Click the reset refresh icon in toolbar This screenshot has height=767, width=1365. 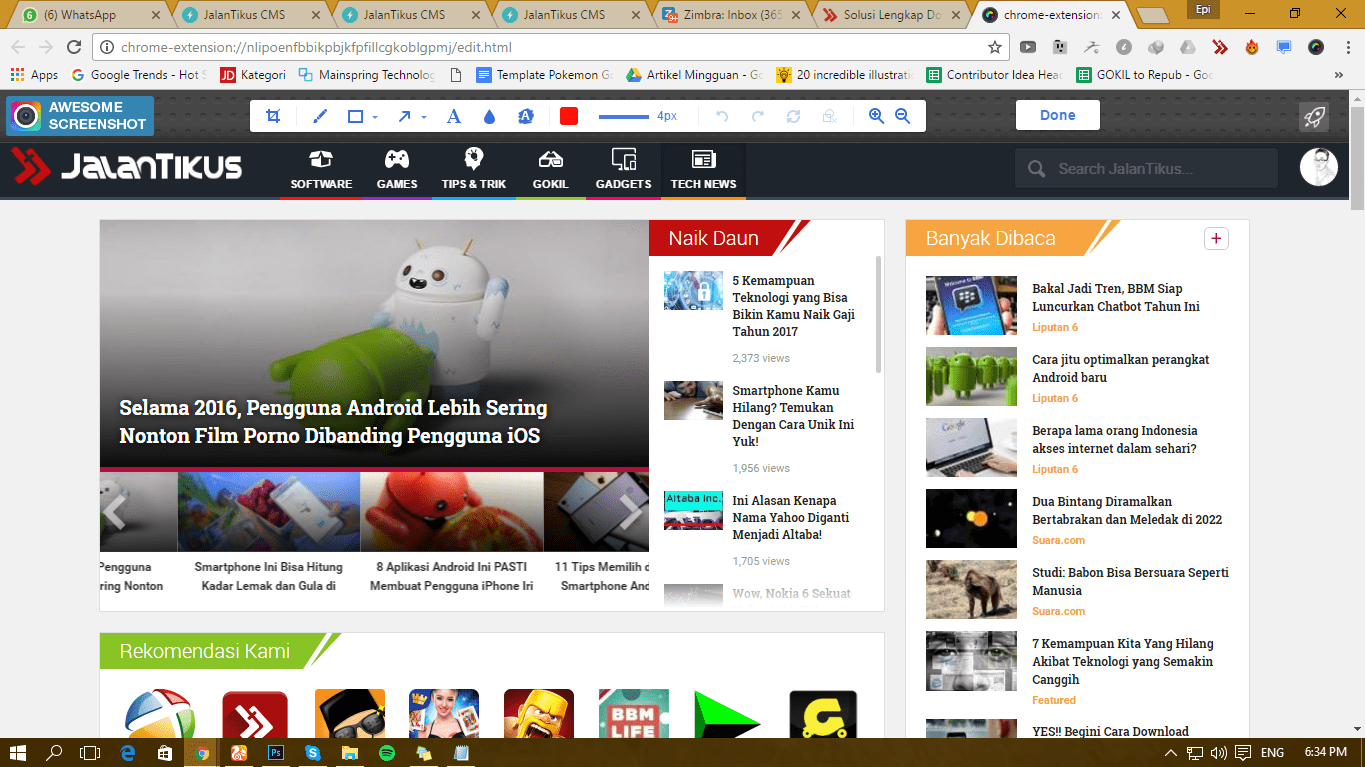(793, 116)
